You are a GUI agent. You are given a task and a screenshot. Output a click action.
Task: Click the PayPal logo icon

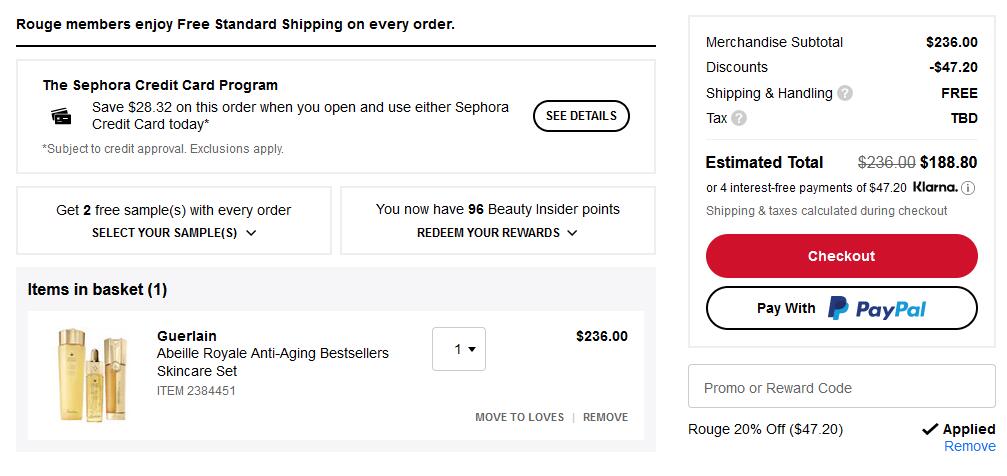coord(838,308)
